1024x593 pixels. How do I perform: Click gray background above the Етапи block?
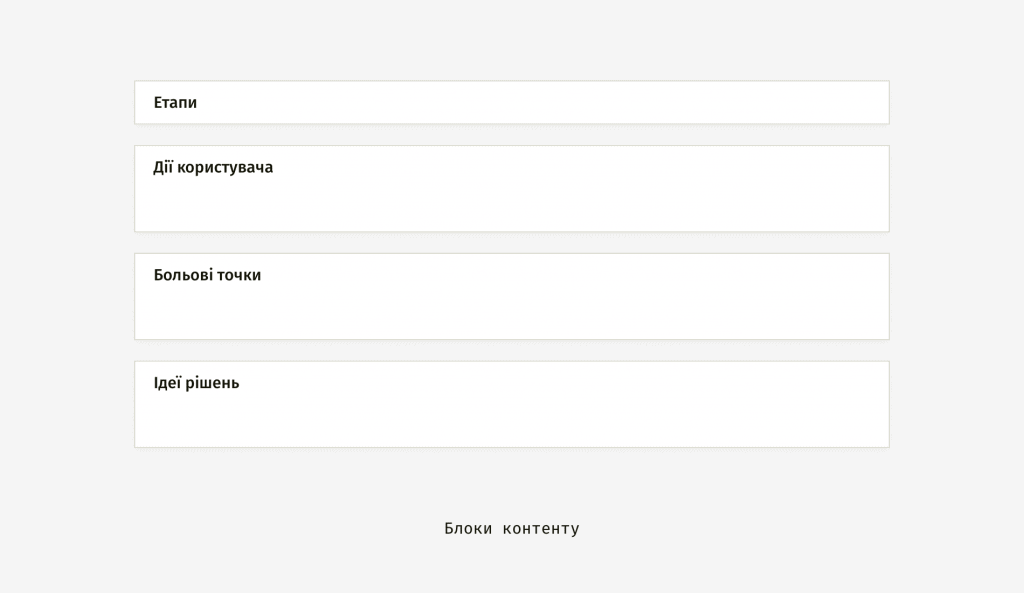click(512, 39)
